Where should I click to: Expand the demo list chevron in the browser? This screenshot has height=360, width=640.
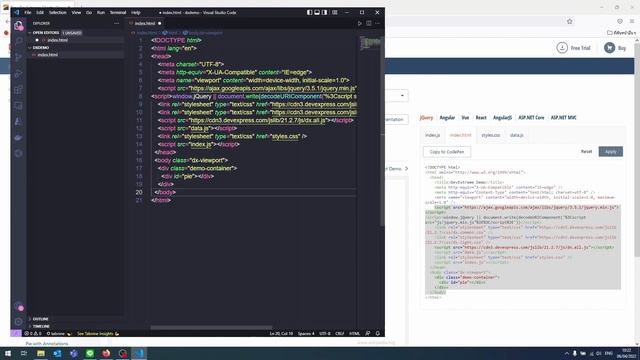tap(407, 168)
